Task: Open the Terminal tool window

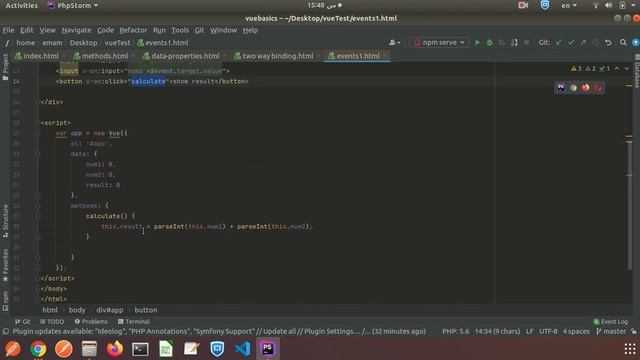Action: 133,322
